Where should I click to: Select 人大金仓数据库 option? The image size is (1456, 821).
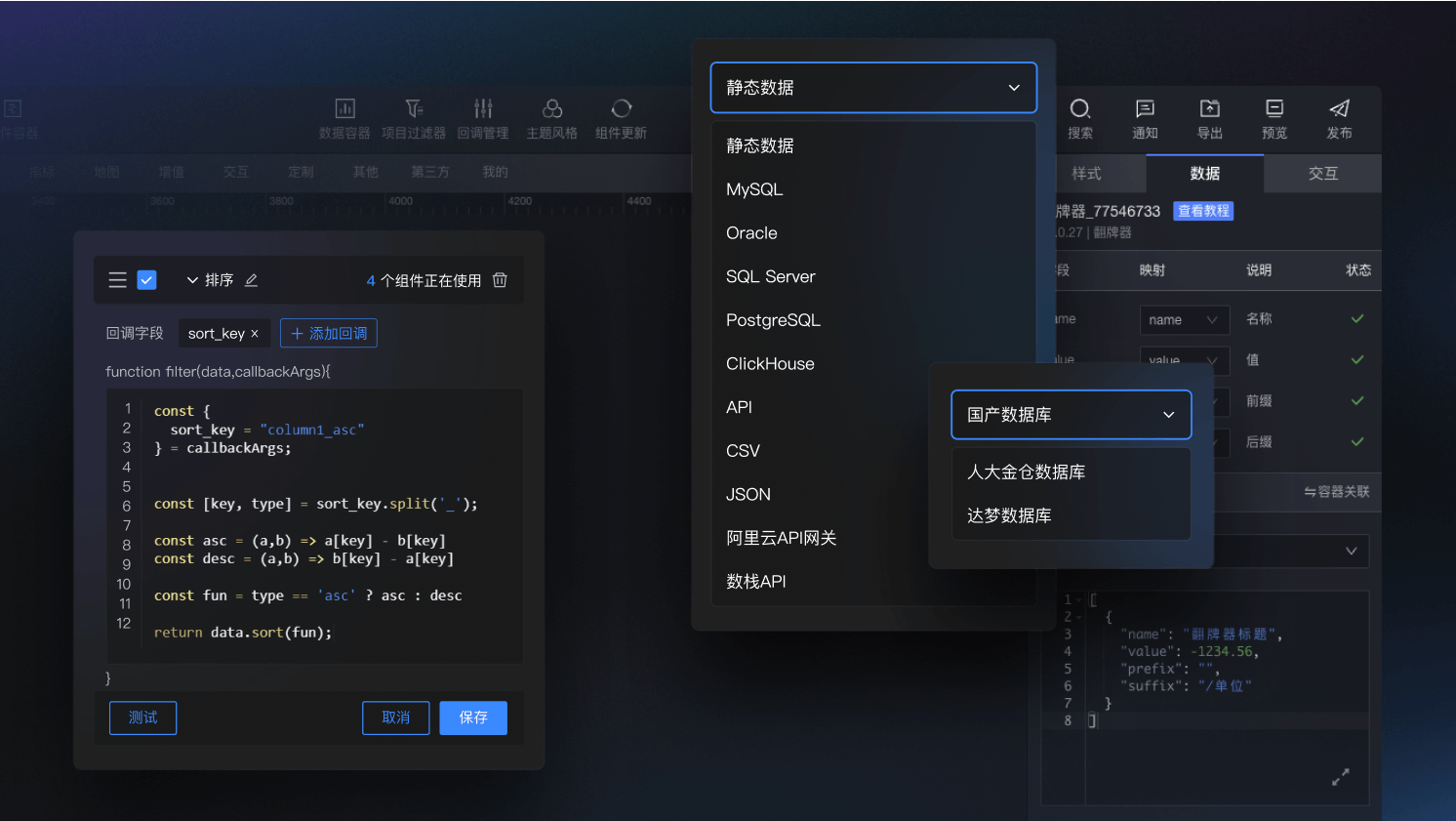(1072, 472)
